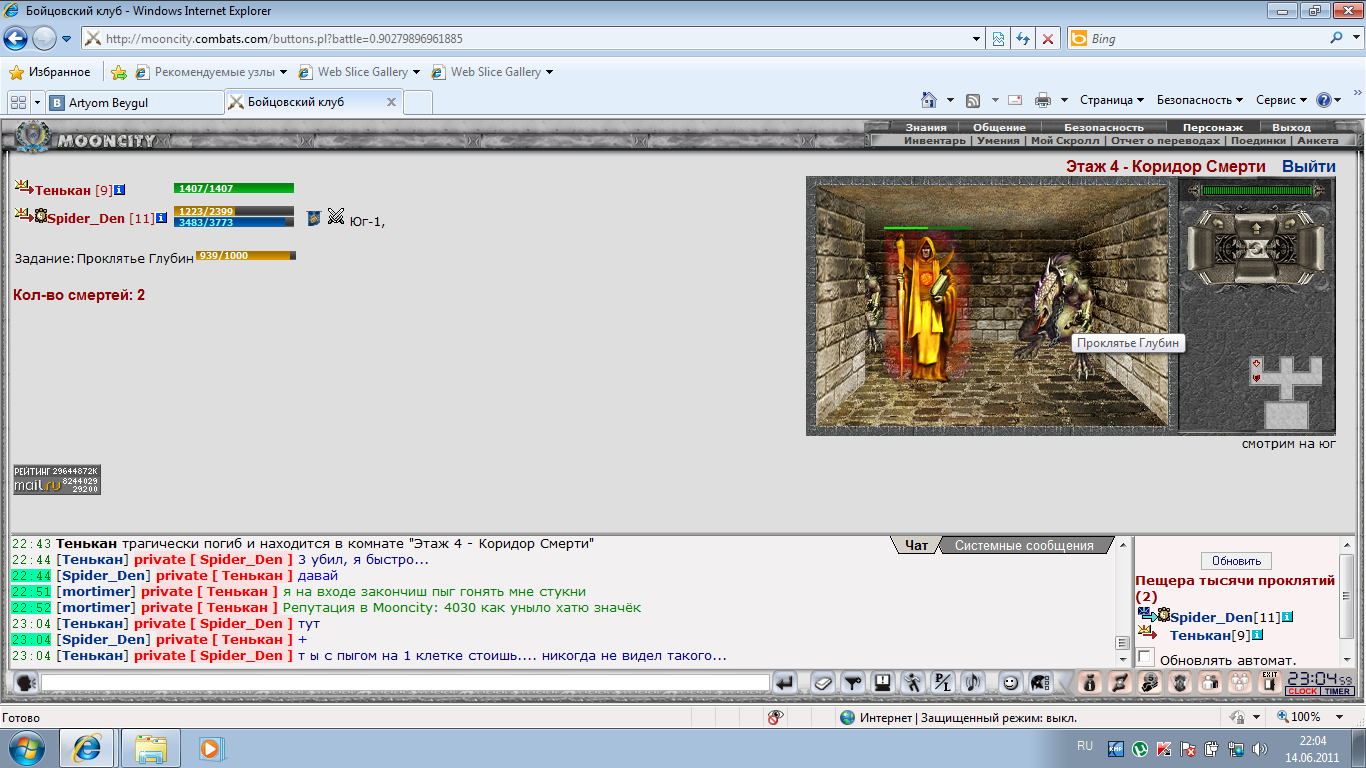1366x768 pixels.
Task: Stop page loading with red X
Action: [x=1048, y=39]
